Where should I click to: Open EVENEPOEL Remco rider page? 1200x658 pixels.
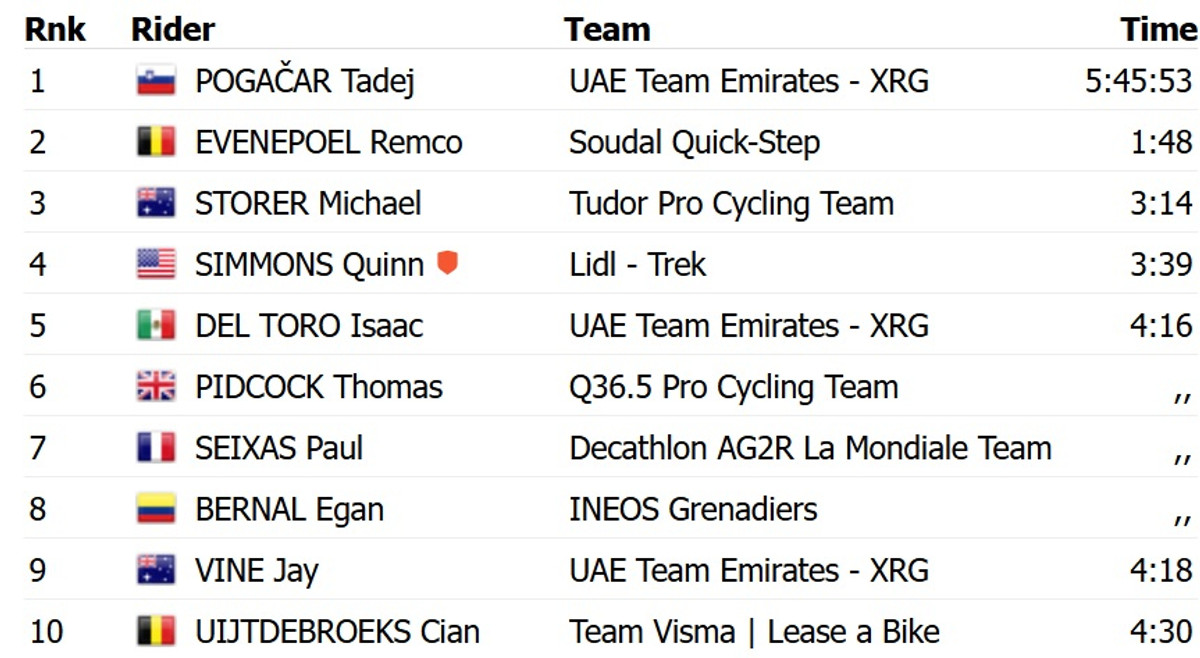point(328,142)
